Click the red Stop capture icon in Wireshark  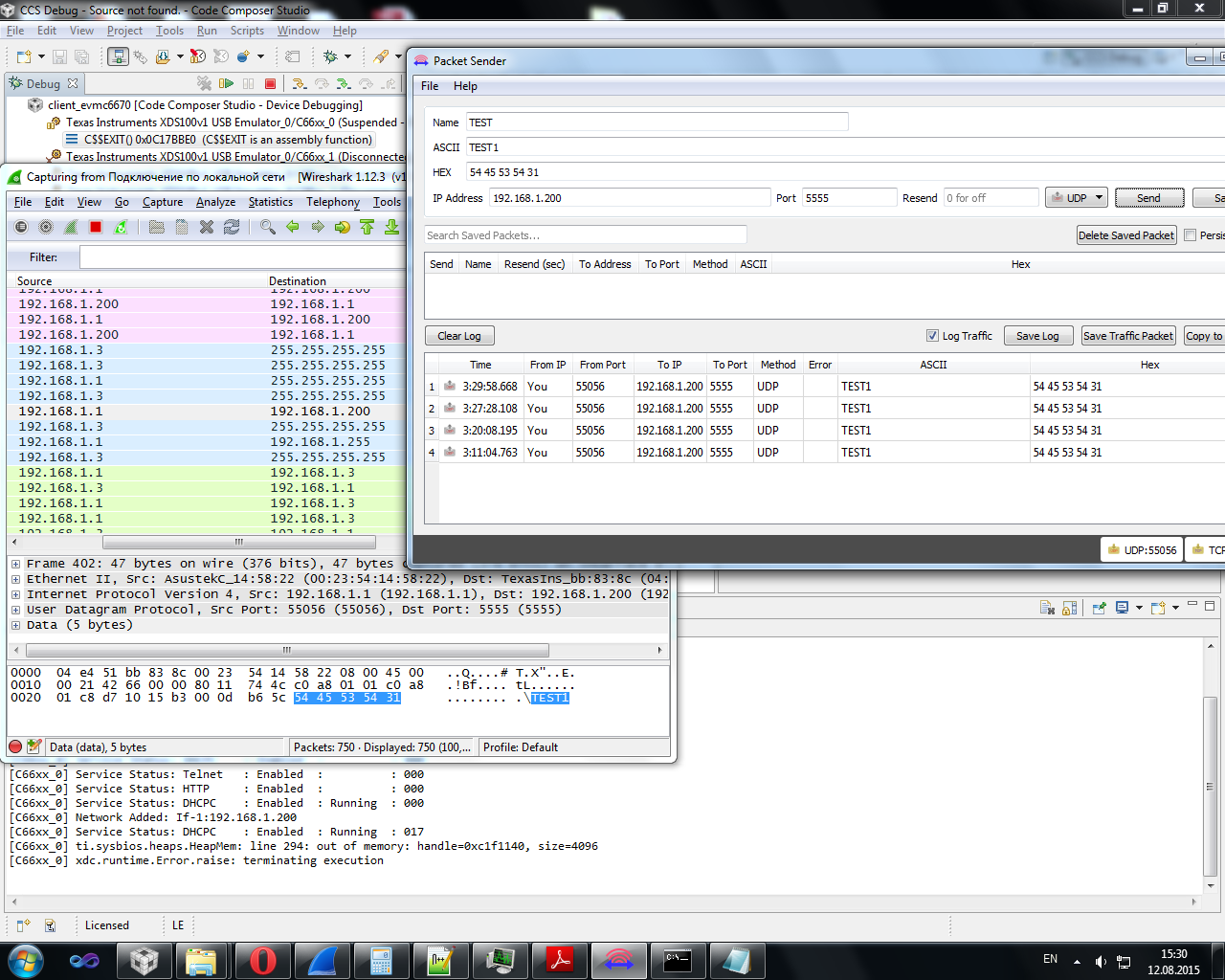click(96, 227)
